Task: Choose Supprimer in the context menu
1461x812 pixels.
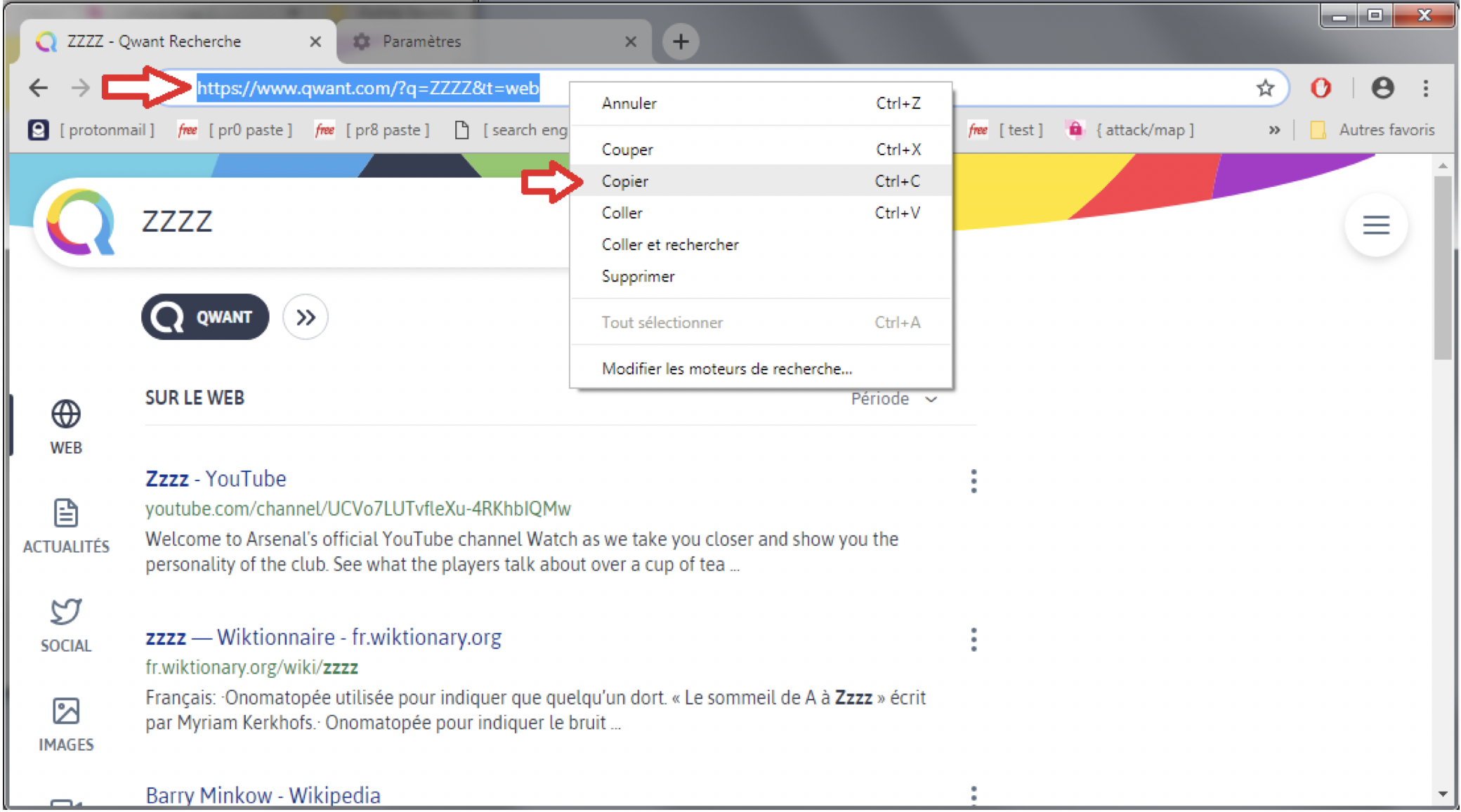Action: point(761,277)
